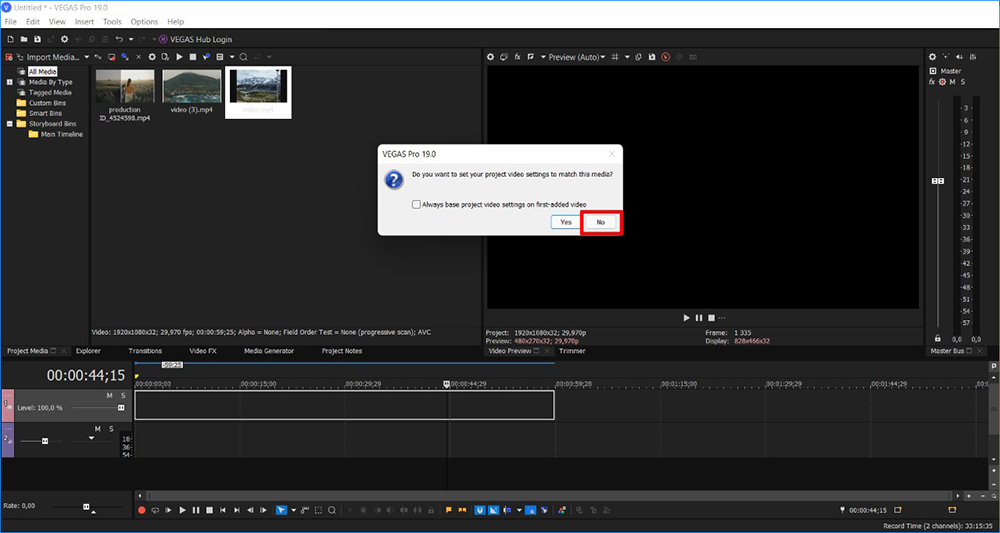Viewport: 1000px width, 533px height.
Task: Open the Insert menu
Action: click(x=84, y=21)
